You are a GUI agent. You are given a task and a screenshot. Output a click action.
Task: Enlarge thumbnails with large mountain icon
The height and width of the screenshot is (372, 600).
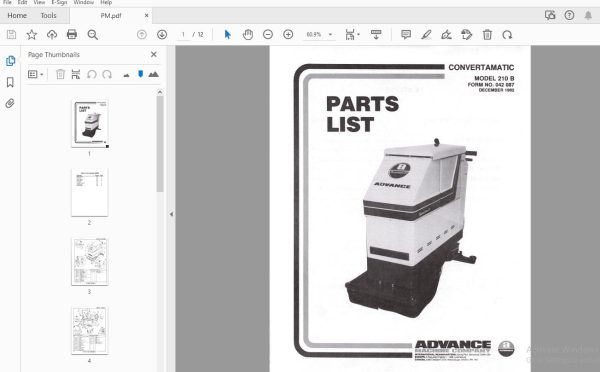coord(153,74)
